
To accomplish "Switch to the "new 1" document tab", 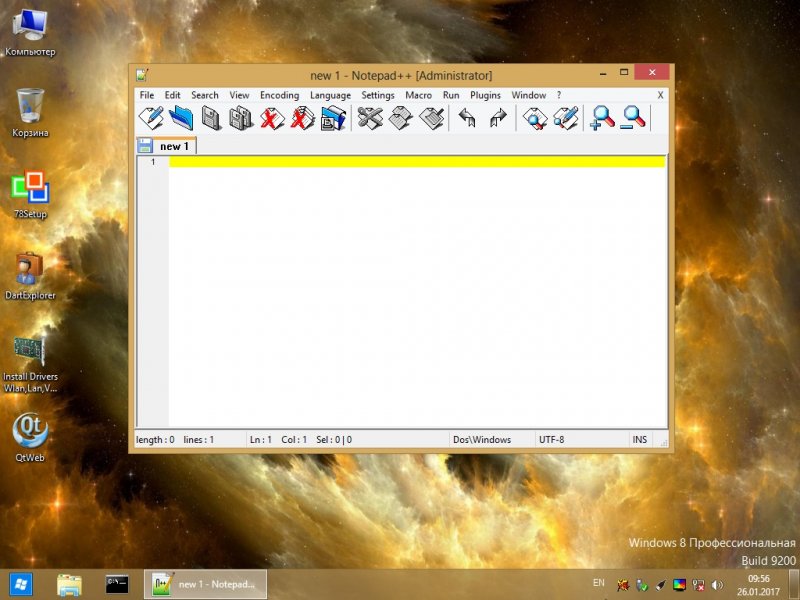I will pos(167,146).
